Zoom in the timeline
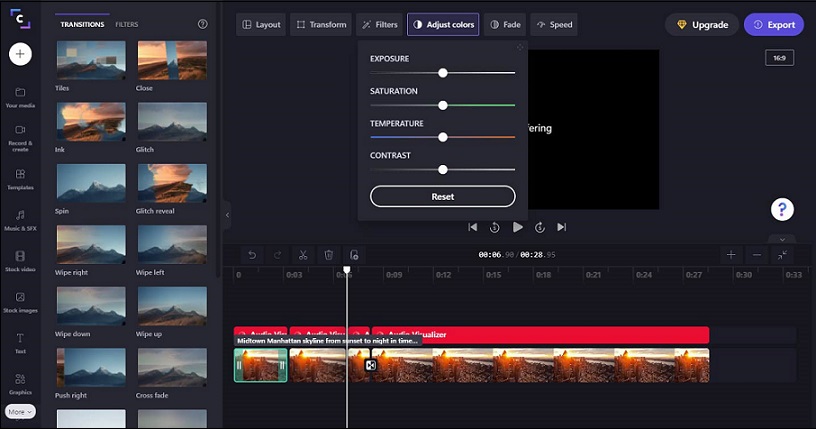This screenshot has width=816, height=429. pyautogui.click(x=731, y=255)
